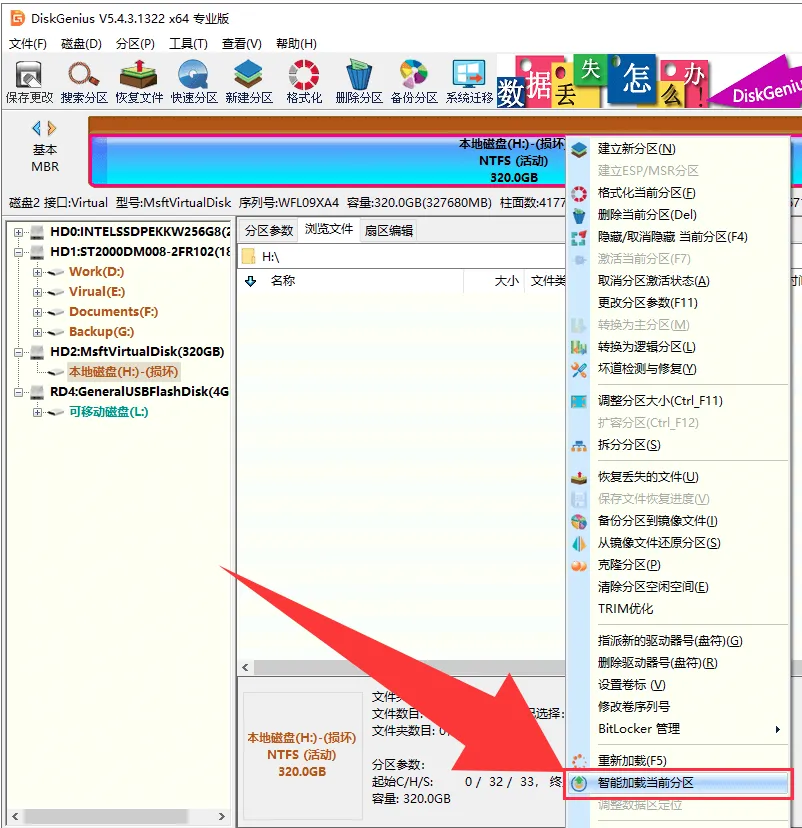Open the 磁盘(D) menu
The height and width of the screenshot is (828, 802).
(x=81, y=44)
